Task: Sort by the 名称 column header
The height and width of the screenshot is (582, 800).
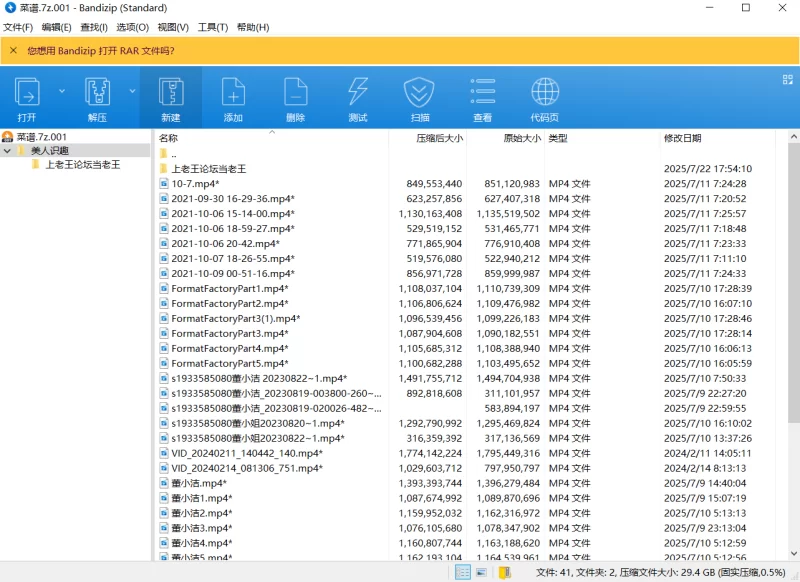Action: (168, 138)
